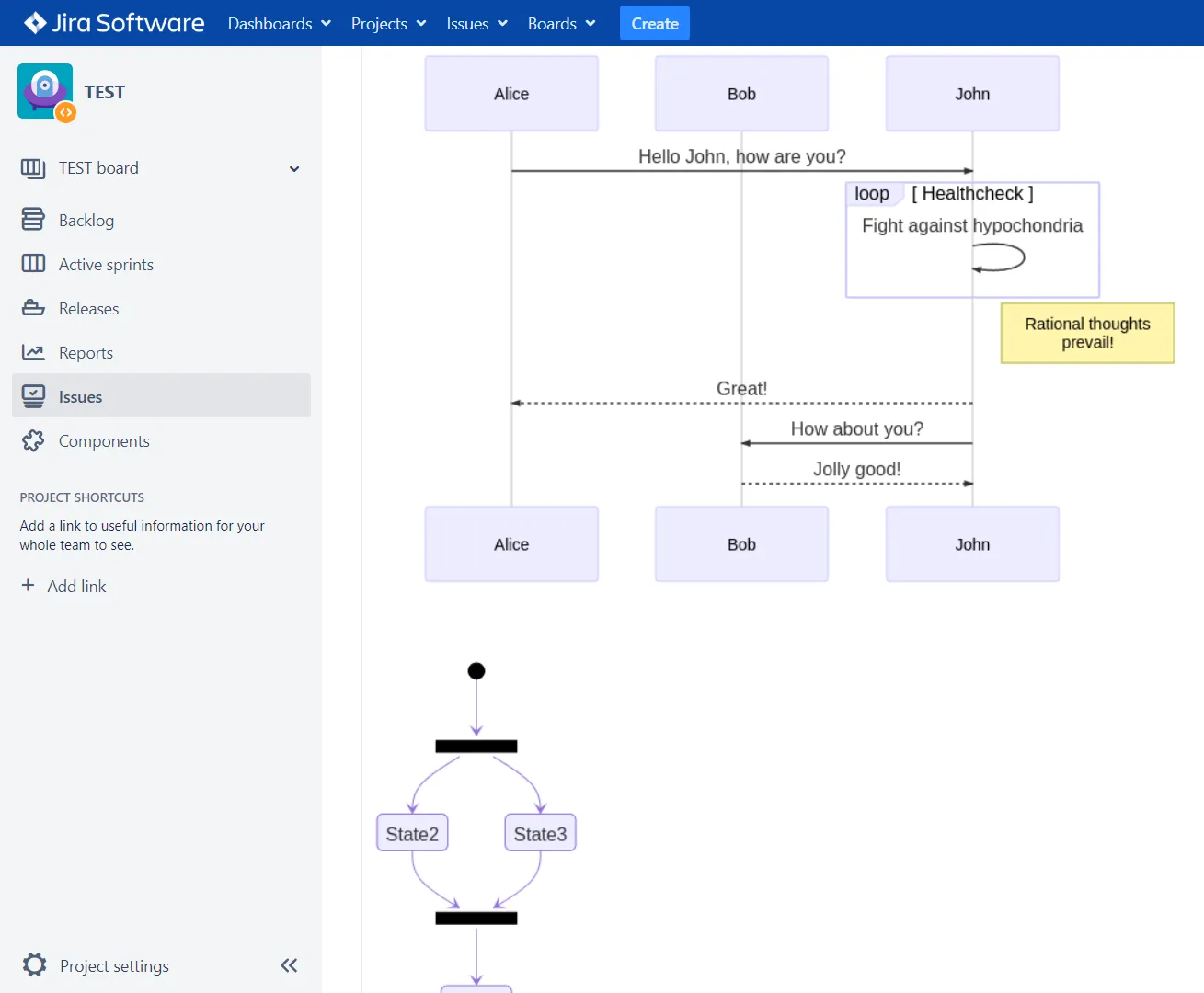Screen dimensions: 1204x993
Task: Open Project settings
Action: [114, 965]
